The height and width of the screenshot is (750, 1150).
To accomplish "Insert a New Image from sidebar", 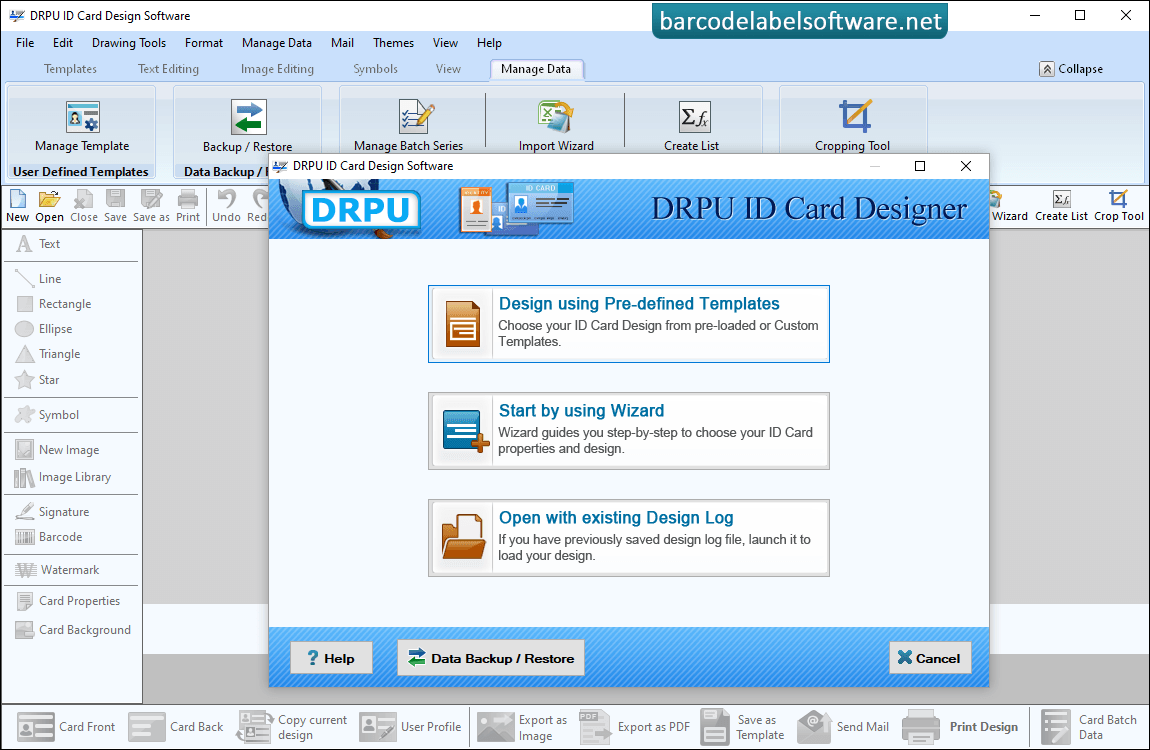I will point(57,449).
